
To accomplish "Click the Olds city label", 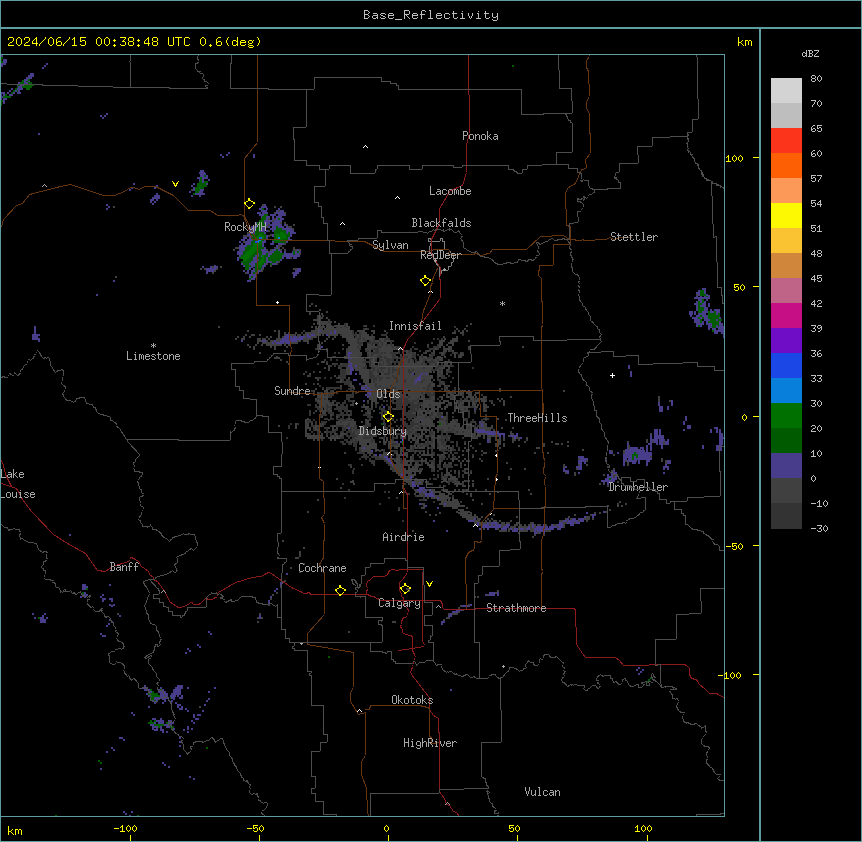I will click(x=388, y=394).
